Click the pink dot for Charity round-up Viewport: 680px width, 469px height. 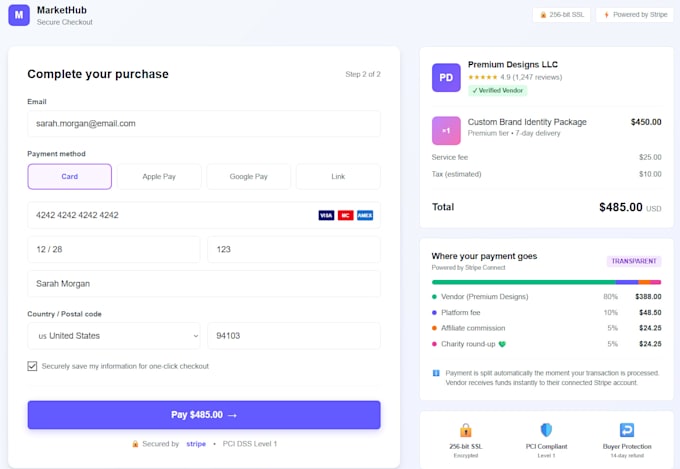click(434, 344)
